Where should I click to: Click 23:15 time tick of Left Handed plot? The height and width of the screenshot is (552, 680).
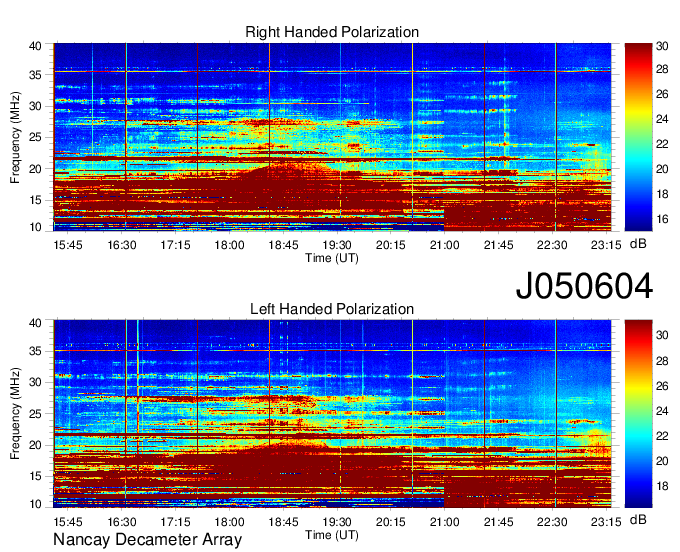click(606, 522)
